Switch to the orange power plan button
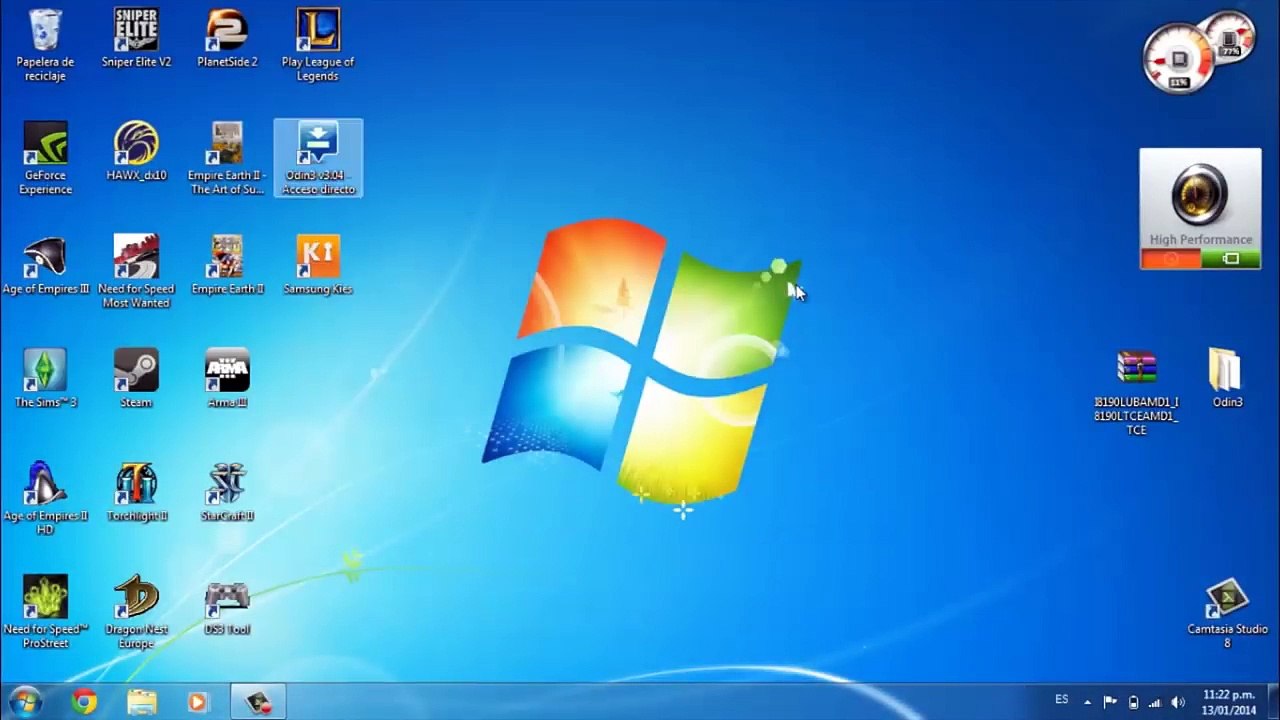 tap(1171, 259)
